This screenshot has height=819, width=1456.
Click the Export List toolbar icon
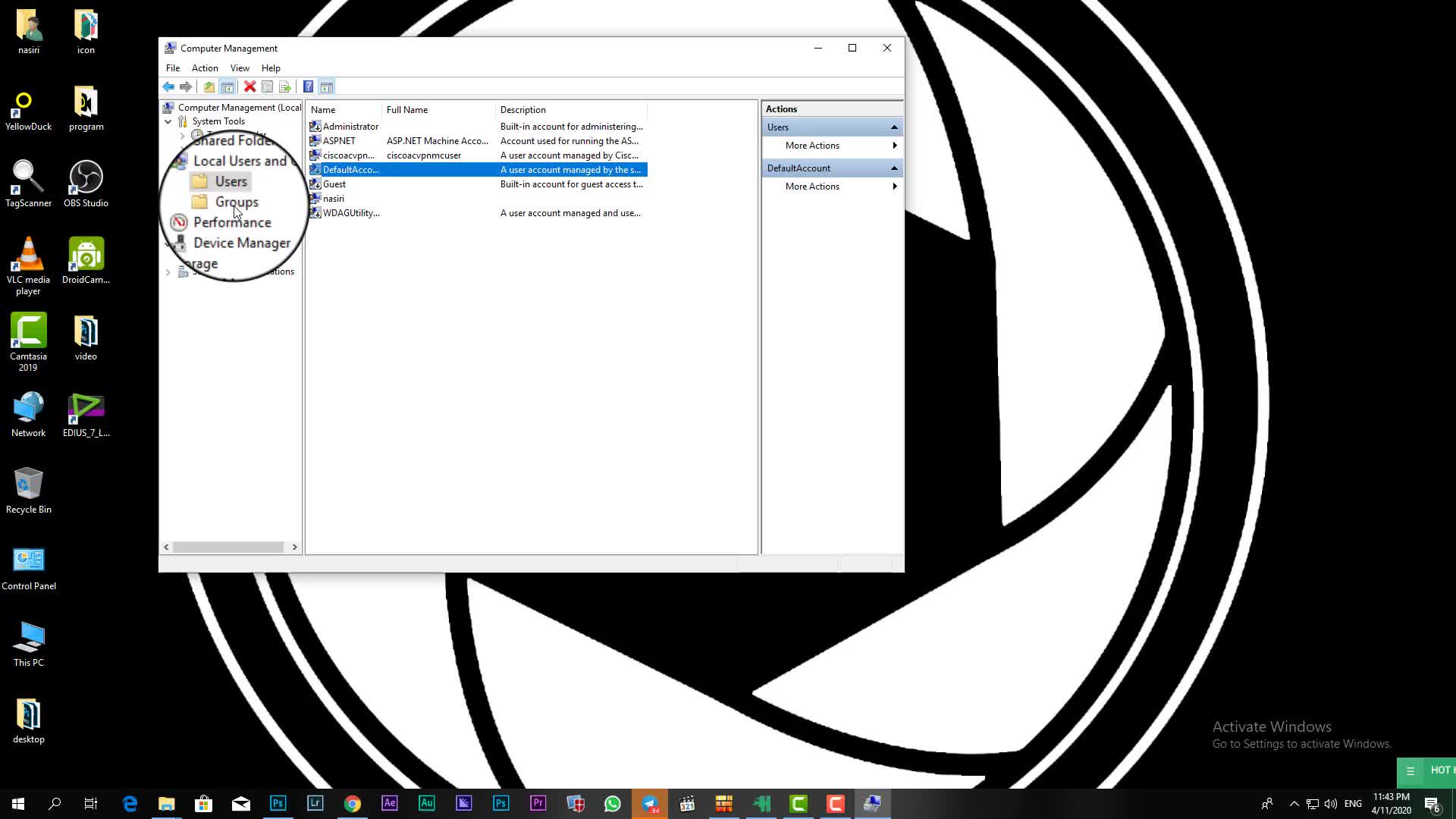285,86
